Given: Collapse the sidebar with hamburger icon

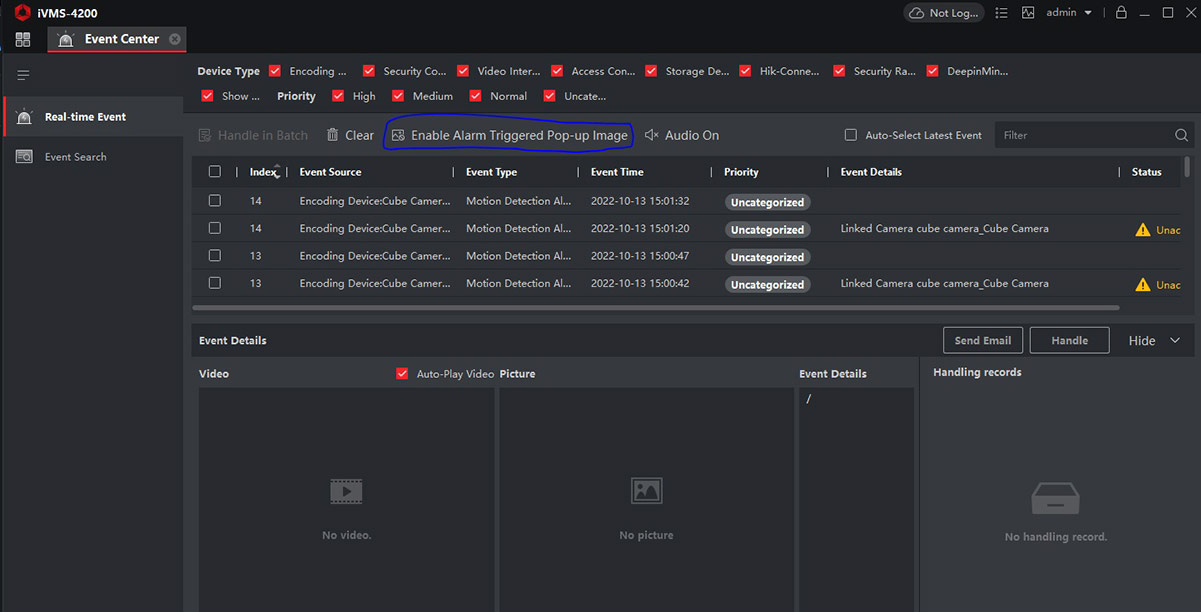Looking at the screenshot, I should pos(23,75).
